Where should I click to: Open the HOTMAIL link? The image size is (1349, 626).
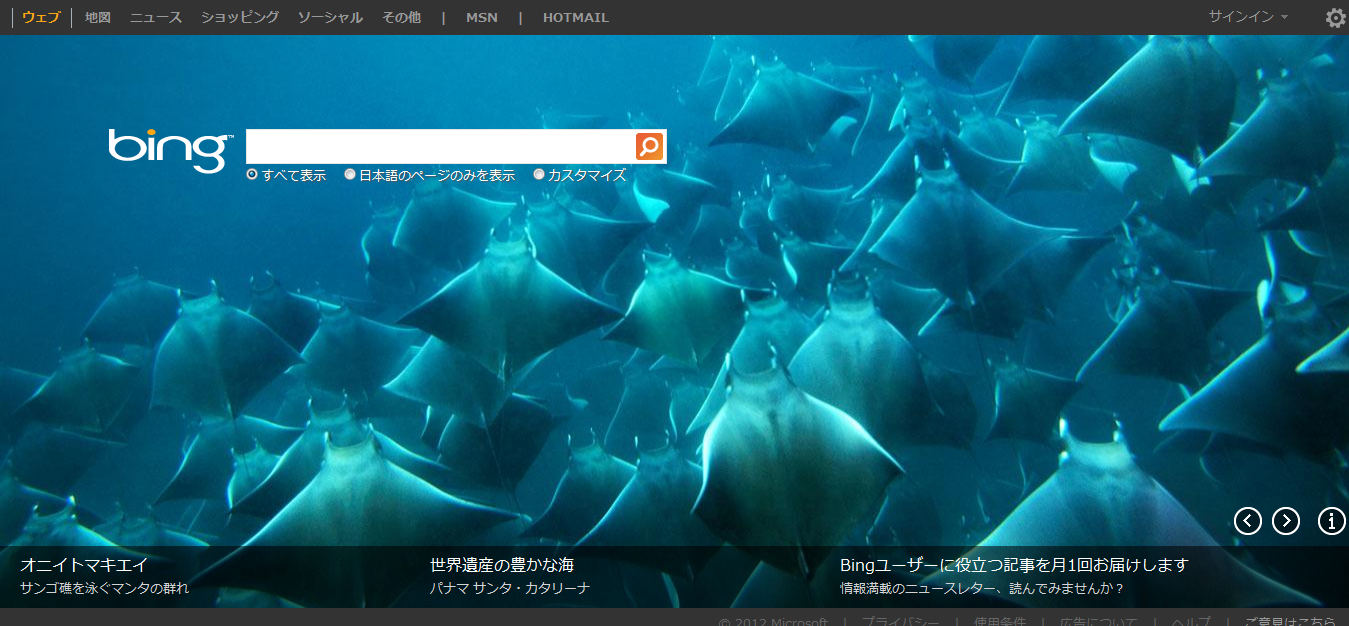(x=575, y=18)
